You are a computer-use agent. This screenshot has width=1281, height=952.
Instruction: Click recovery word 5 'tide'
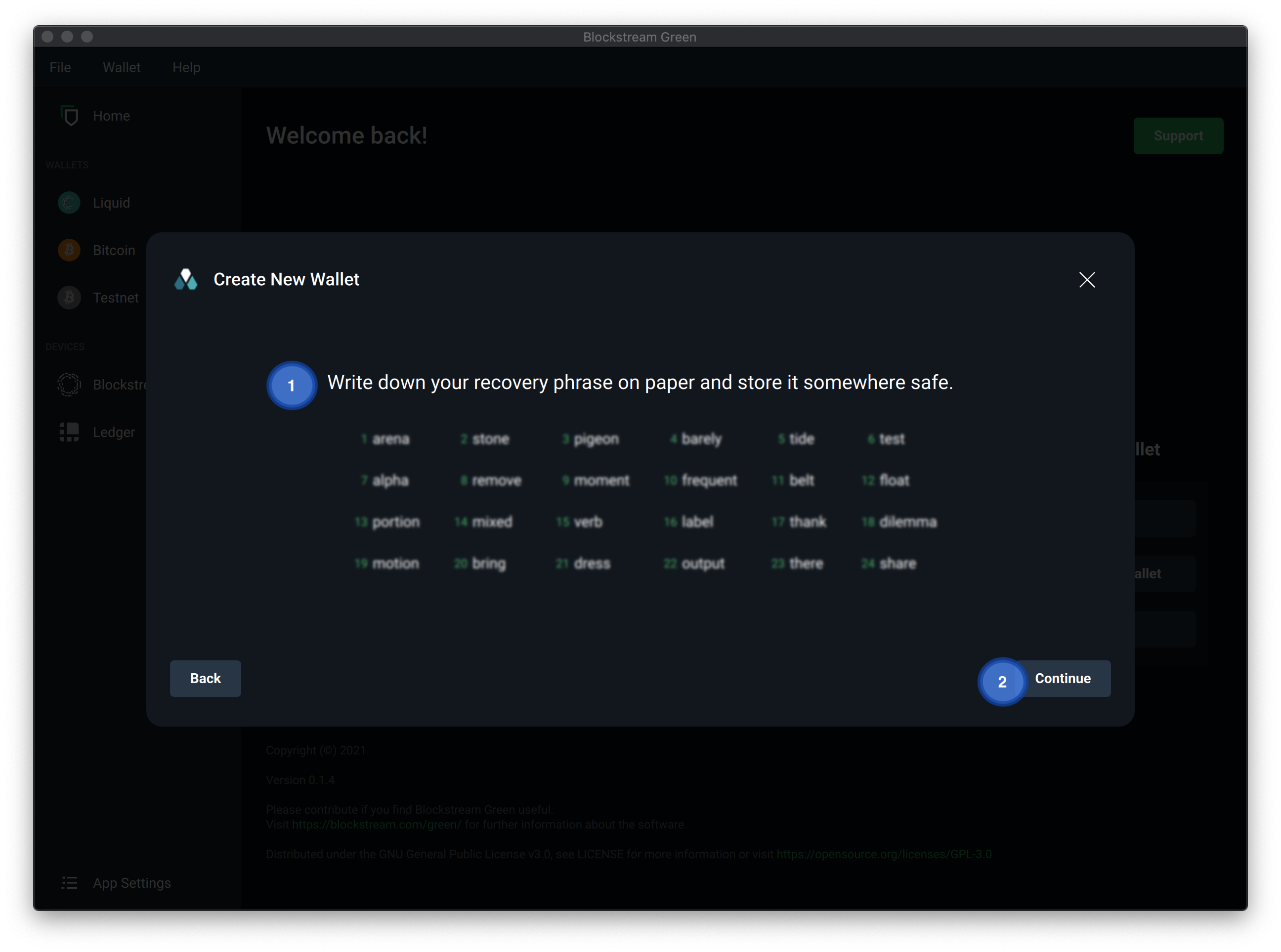pos(802,439)
